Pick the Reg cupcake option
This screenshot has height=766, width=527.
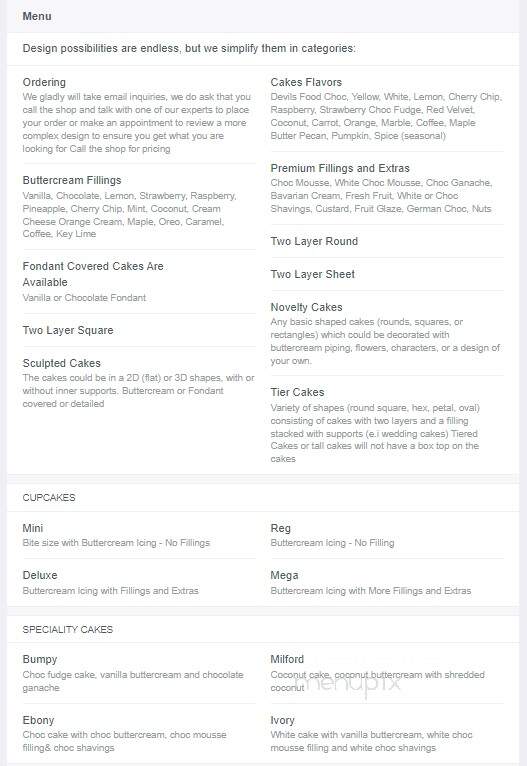[280, 528]
